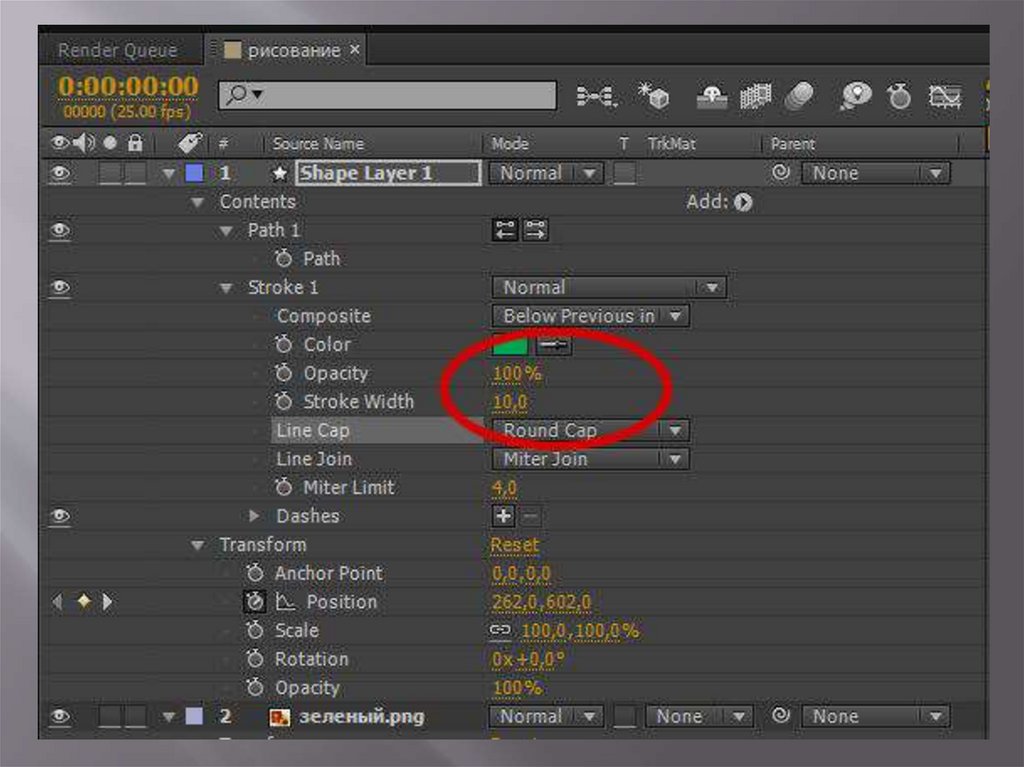1024x767 pixels.
Task: Hide the зеленый.png layer eye icon
Action: (x=60, y=716)
